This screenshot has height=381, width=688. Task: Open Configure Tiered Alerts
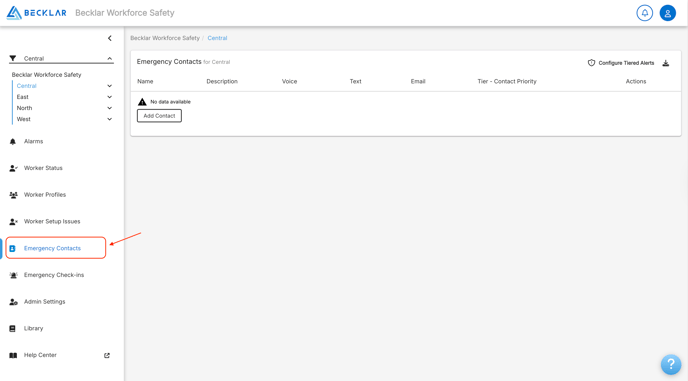point(626,63)
